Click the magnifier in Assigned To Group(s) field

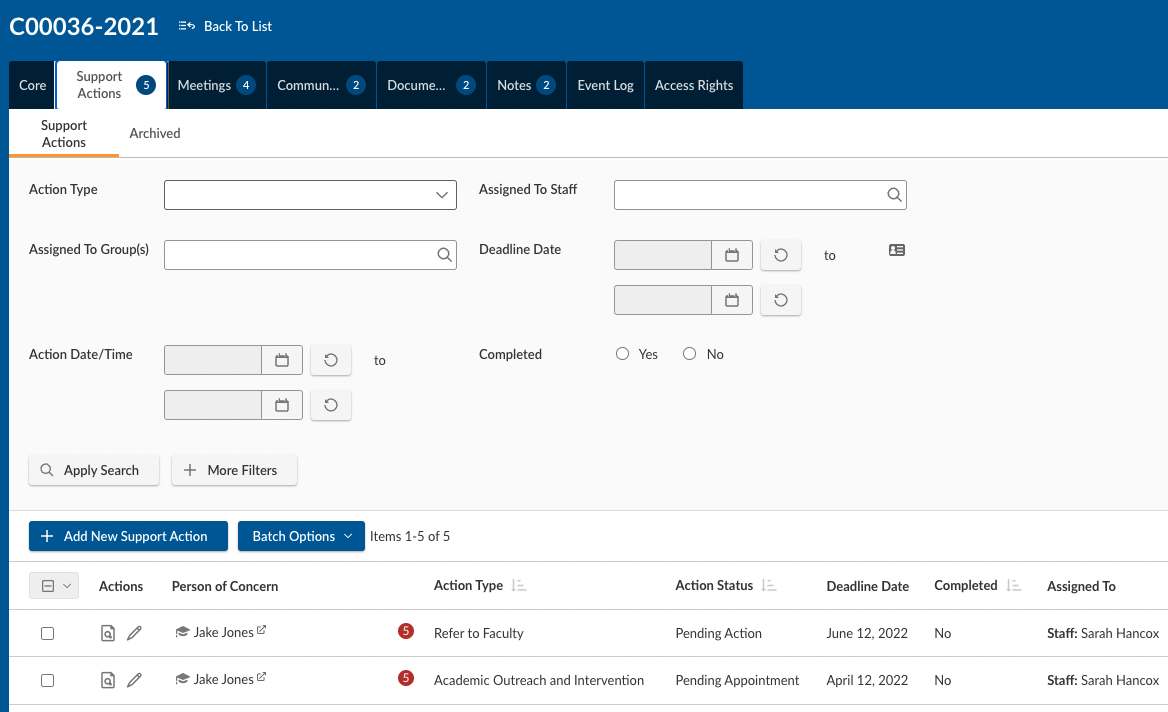pyautogui.click(x=444, y=255)
